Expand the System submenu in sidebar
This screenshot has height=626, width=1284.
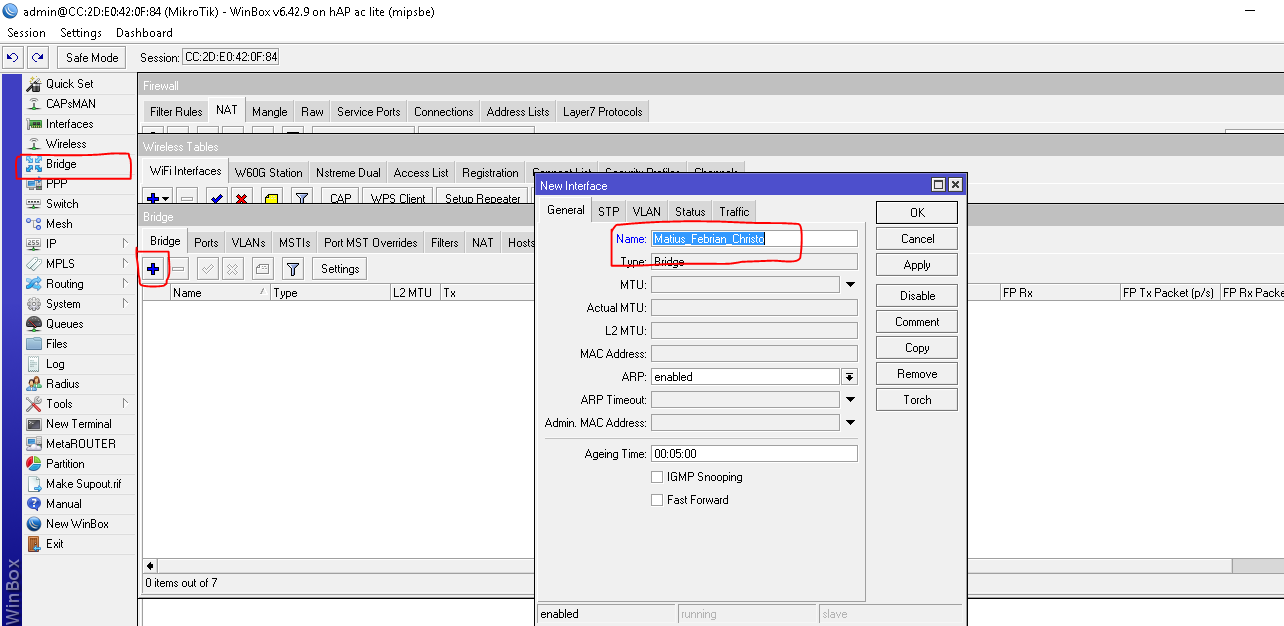click(126, 304)
